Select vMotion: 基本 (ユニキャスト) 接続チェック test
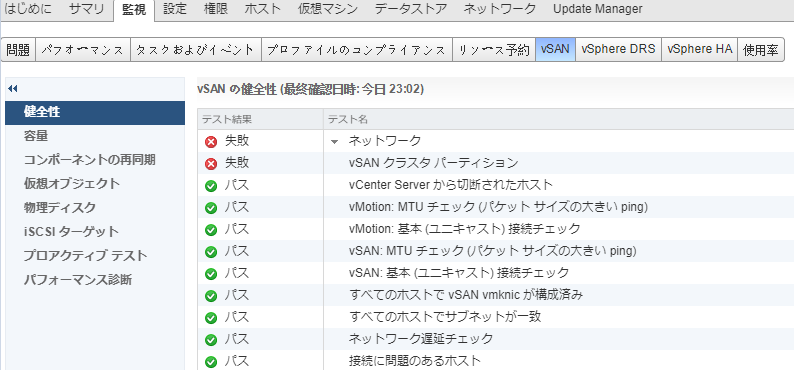 464,229
